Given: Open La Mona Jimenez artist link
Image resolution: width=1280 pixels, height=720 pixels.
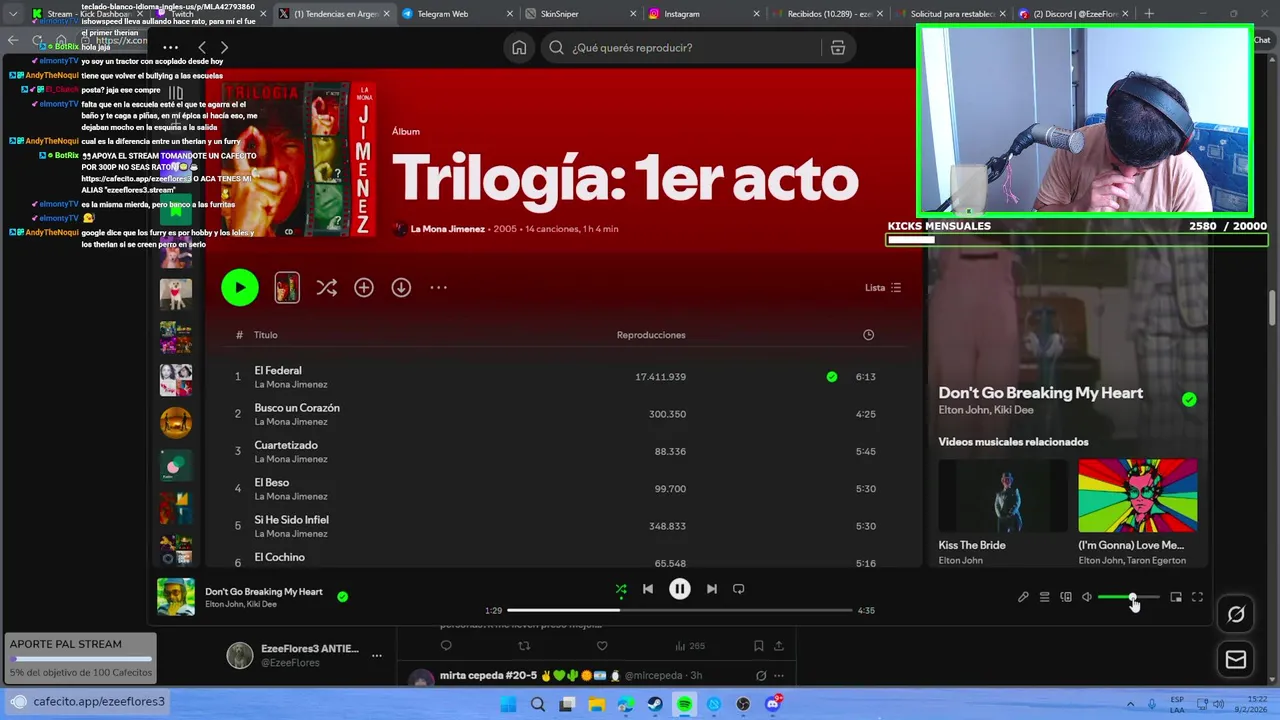Looking at the screenshot, I should [447, 229].
